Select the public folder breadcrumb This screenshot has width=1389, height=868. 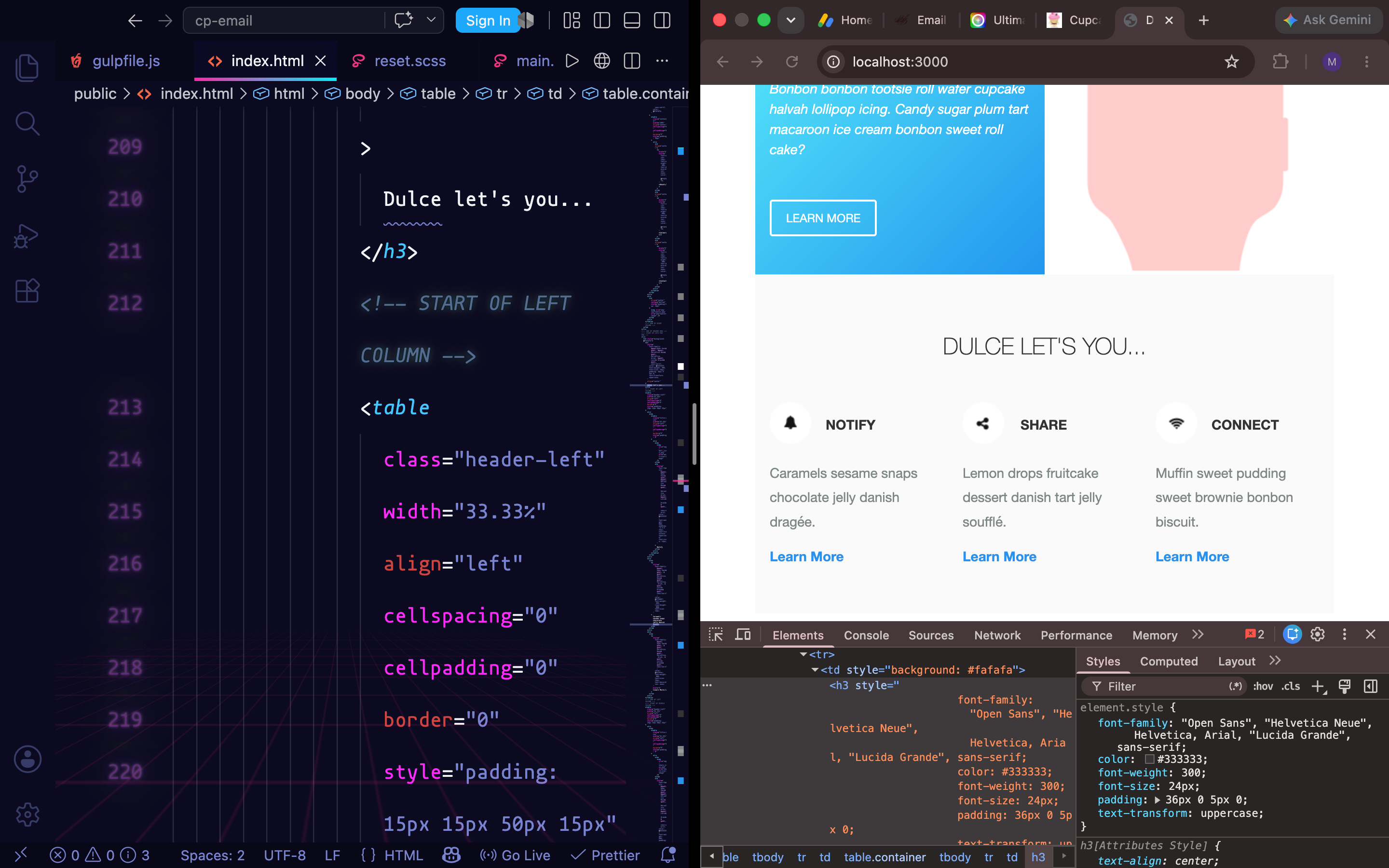point(95,94)
